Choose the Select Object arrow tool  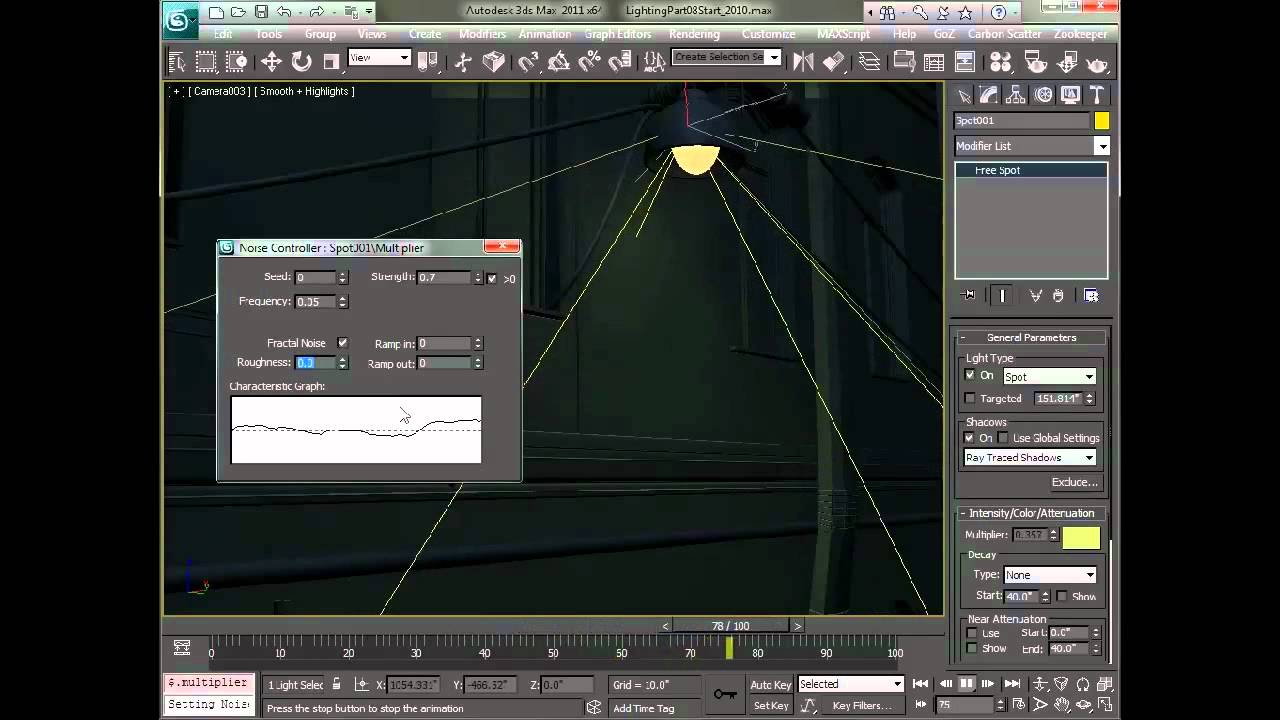click(x=178, y=62)
